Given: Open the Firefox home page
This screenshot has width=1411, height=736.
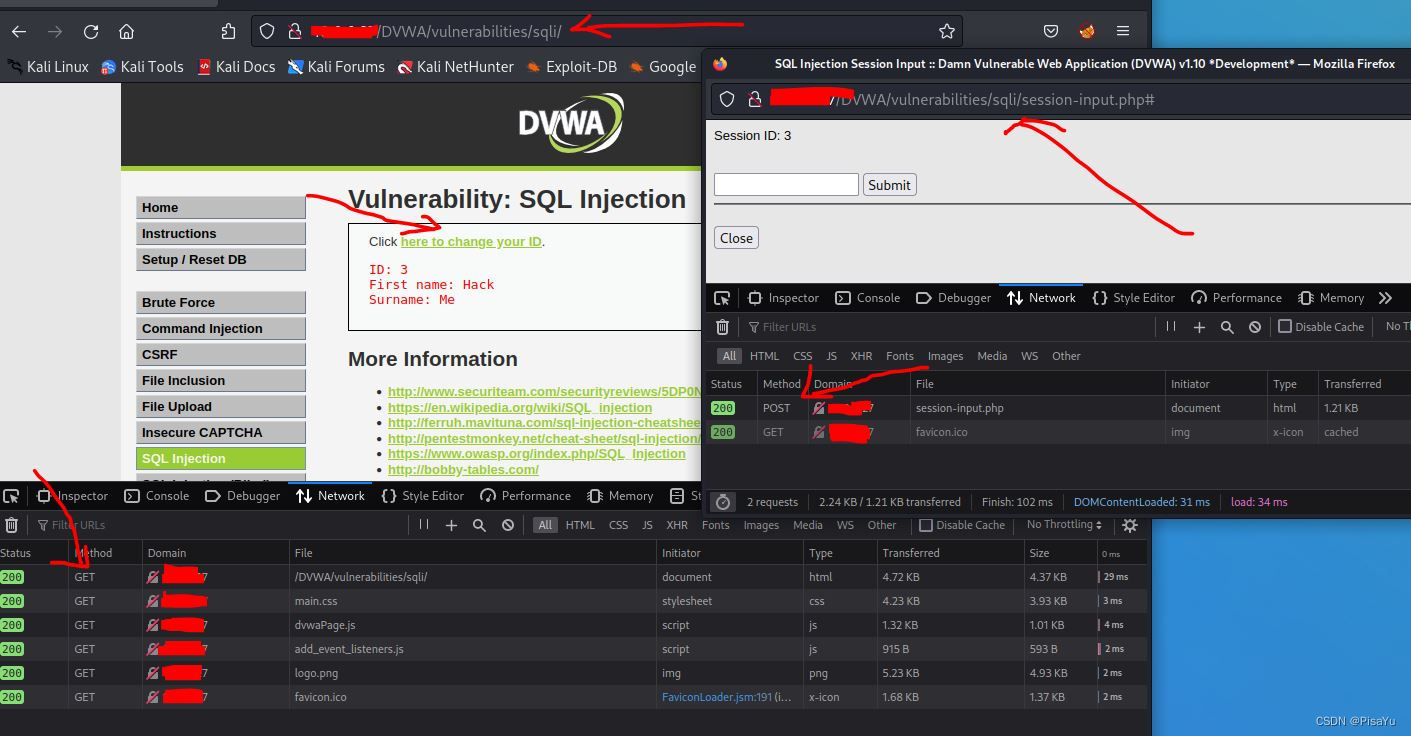Looking at the screenshot, I should click(126, 31).
